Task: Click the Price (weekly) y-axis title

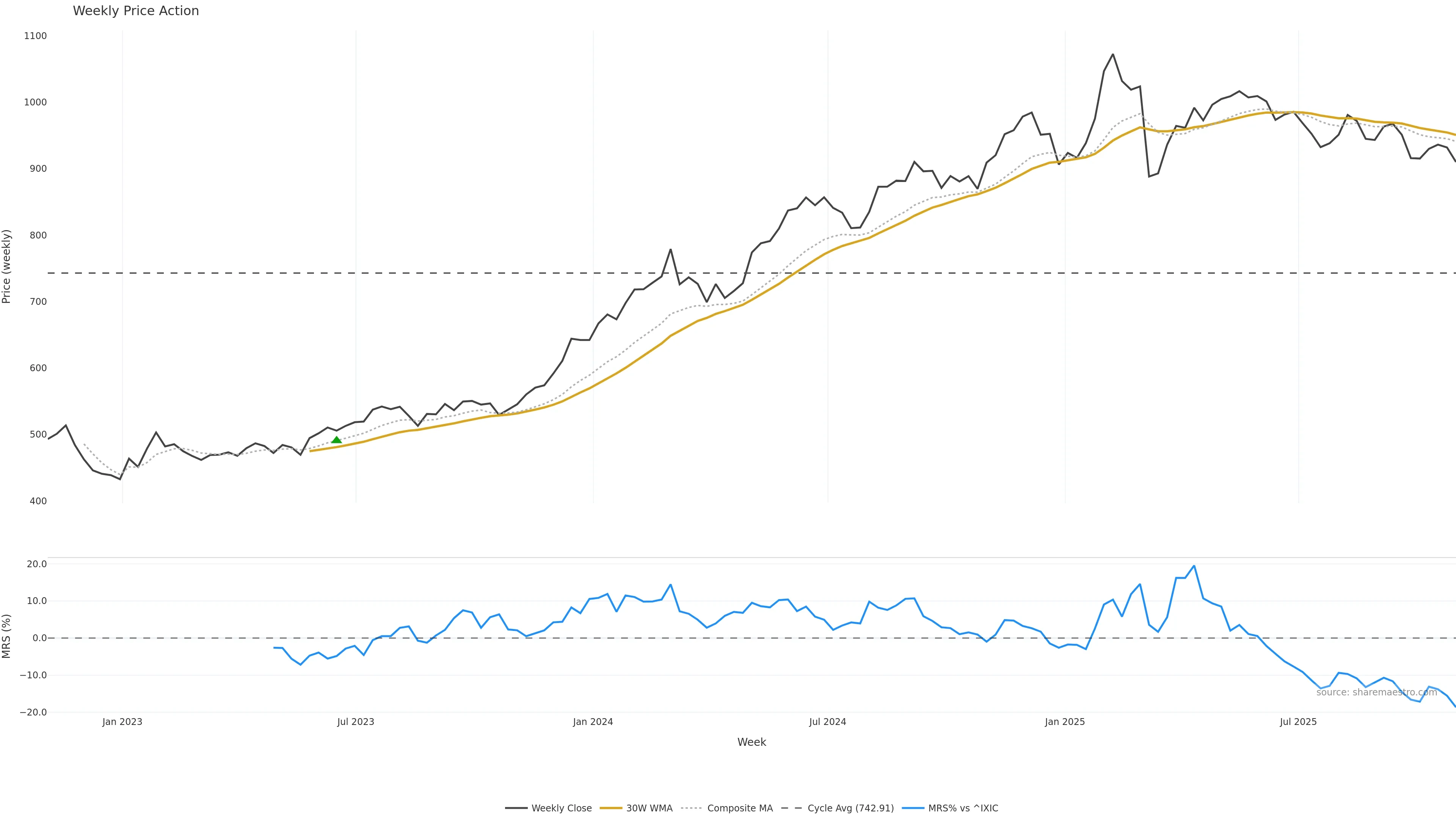Action: pos(7,266)
